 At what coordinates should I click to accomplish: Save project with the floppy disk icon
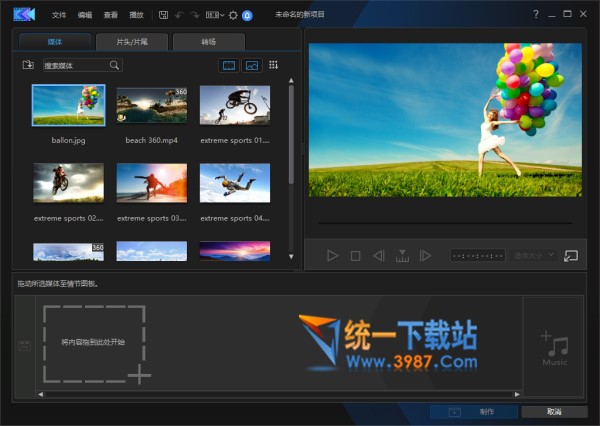coord(163,15)
